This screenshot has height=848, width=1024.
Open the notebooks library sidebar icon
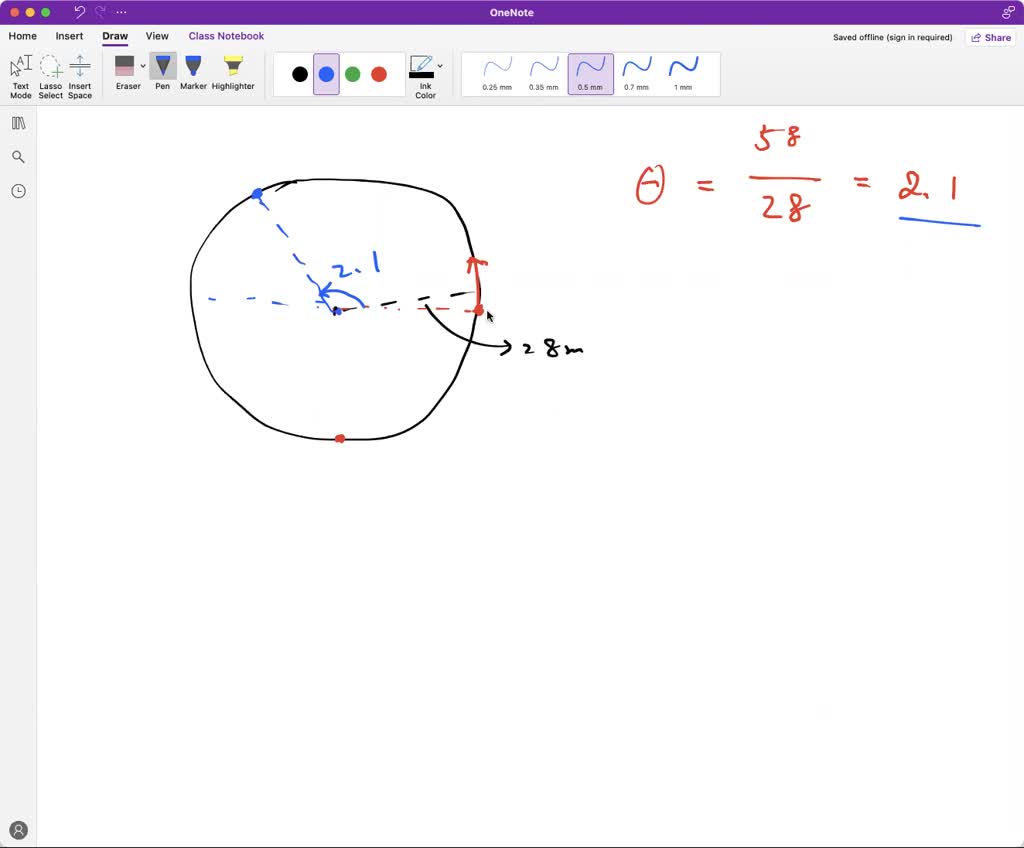[x=18, y=123]
